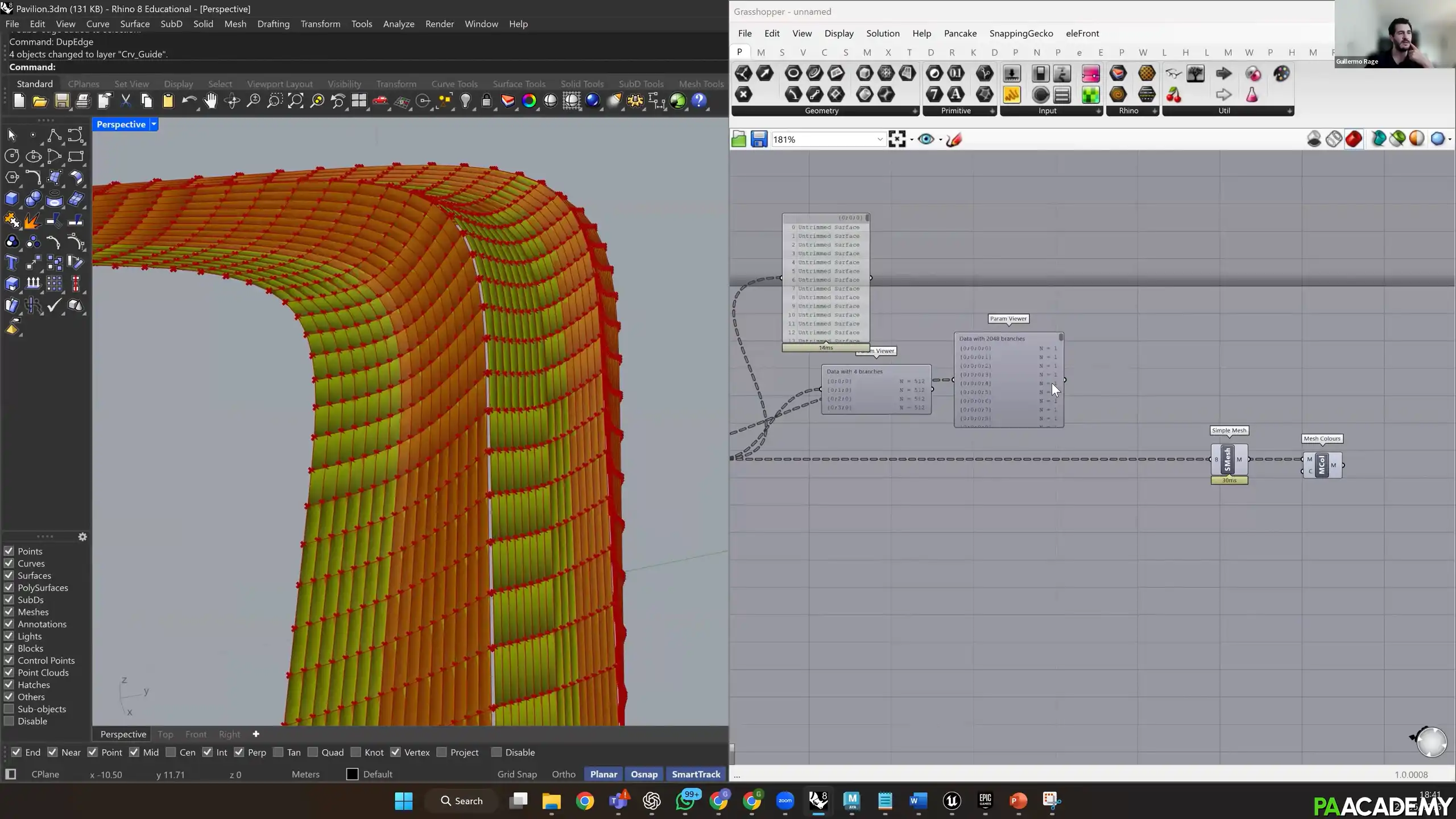Select the Rotate view icon in Rhino toolbar
This screenshot has width=1456, height=819.
[x=231, y=101]
